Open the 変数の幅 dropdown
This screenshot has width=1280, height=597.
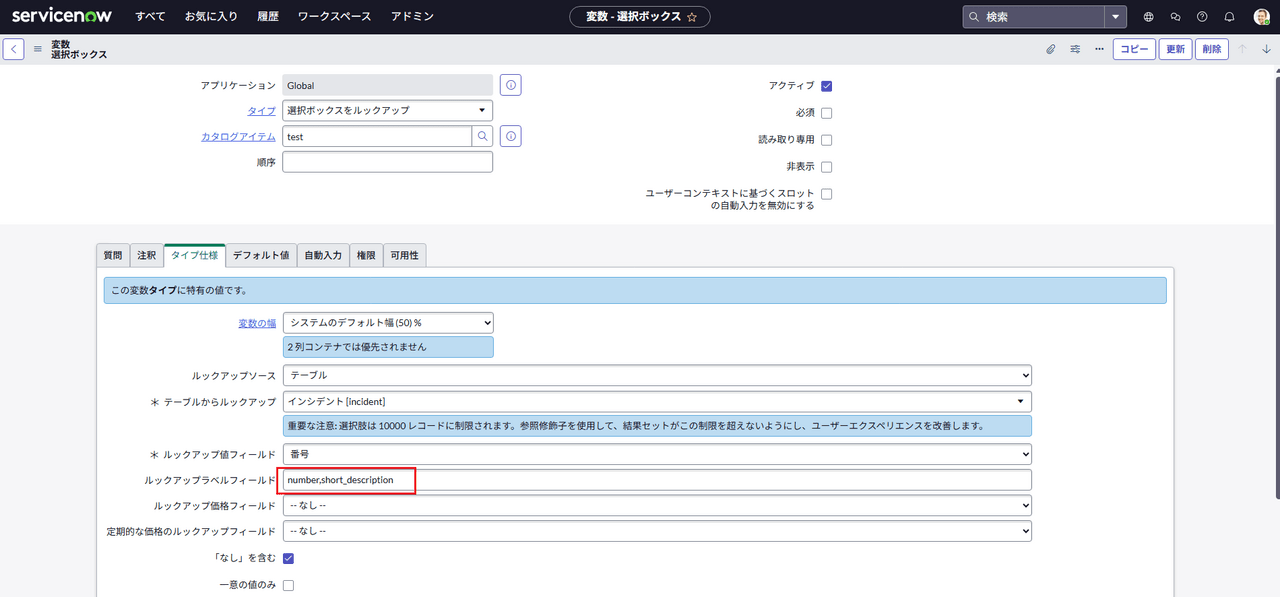388,322
